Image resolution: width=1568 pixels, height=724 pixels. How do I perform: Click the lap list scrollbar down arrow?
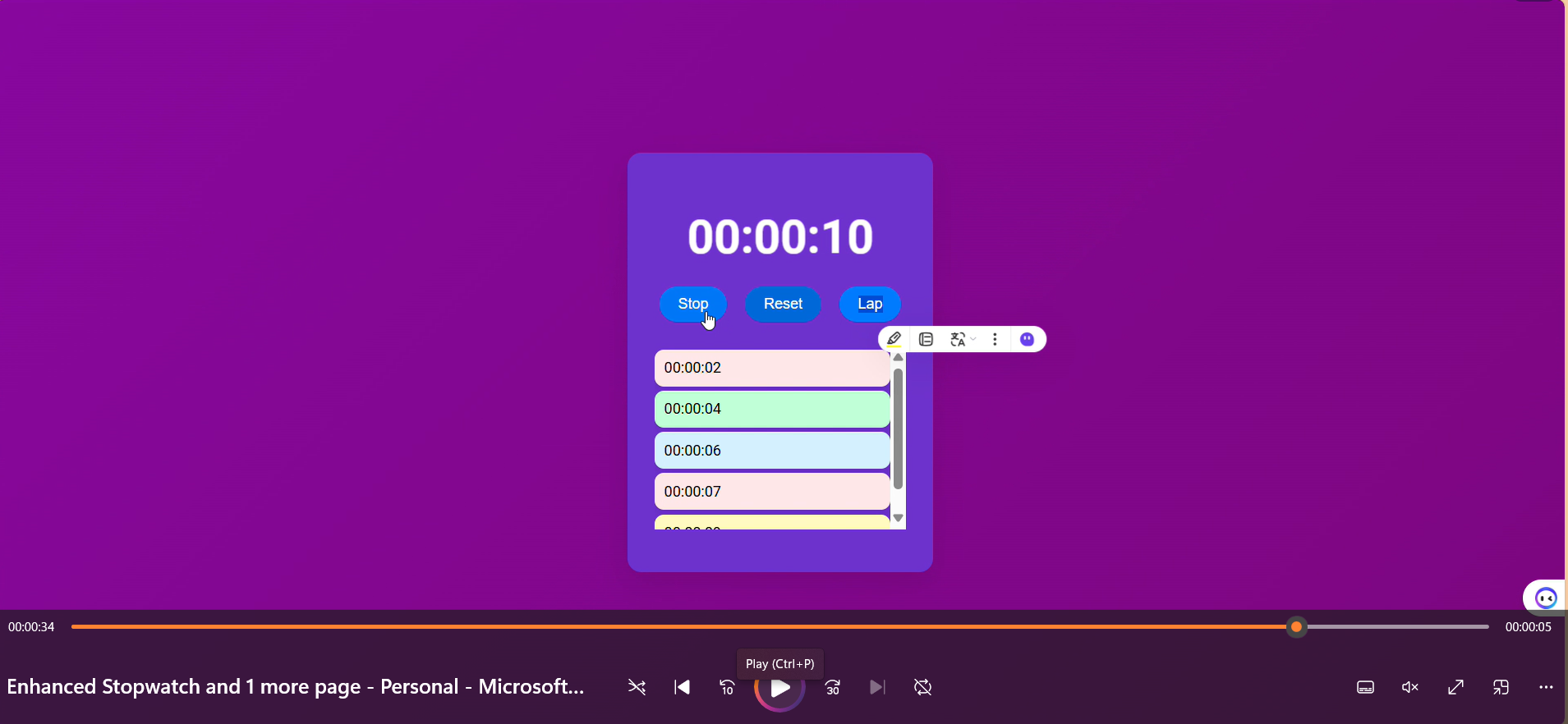[899, 518]
